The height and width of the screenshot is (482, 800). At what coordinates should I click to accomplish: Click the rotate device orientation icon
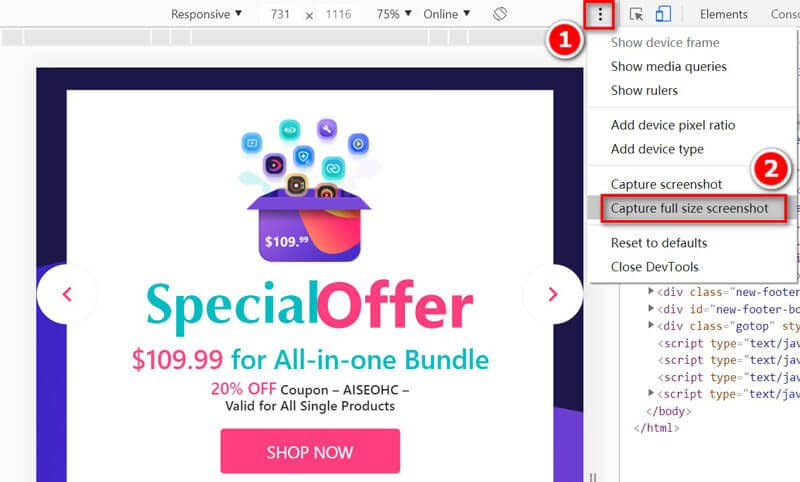500,14
